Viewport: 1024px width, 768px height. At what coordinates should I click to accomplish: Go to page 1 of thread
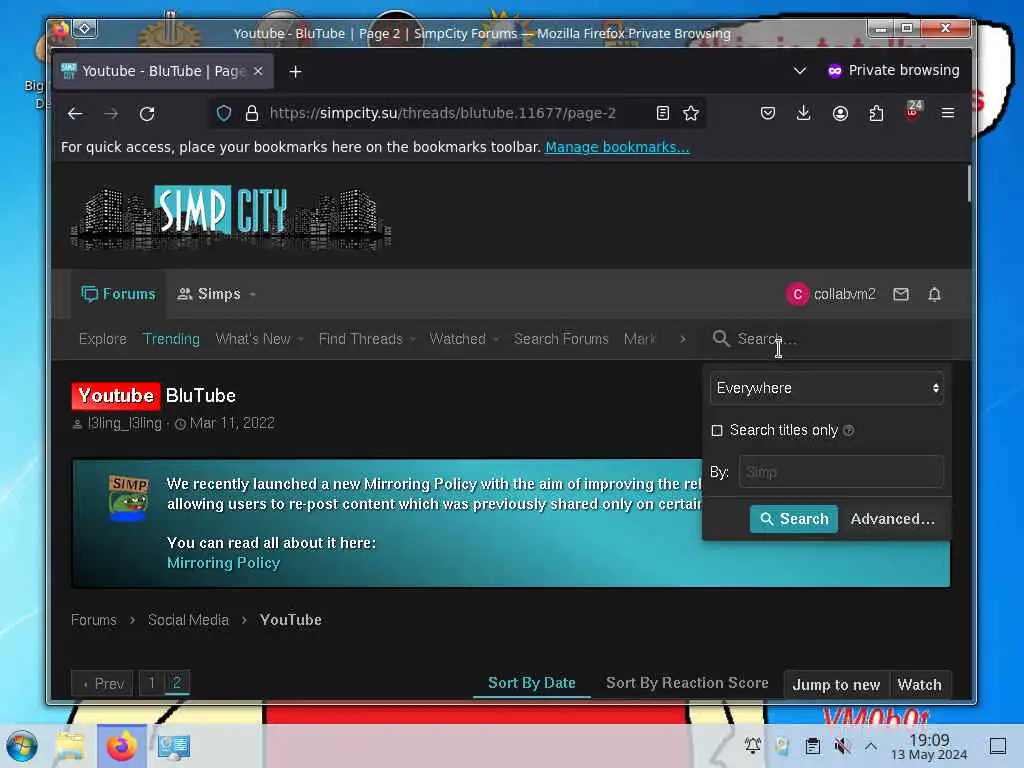pos(152,683)
